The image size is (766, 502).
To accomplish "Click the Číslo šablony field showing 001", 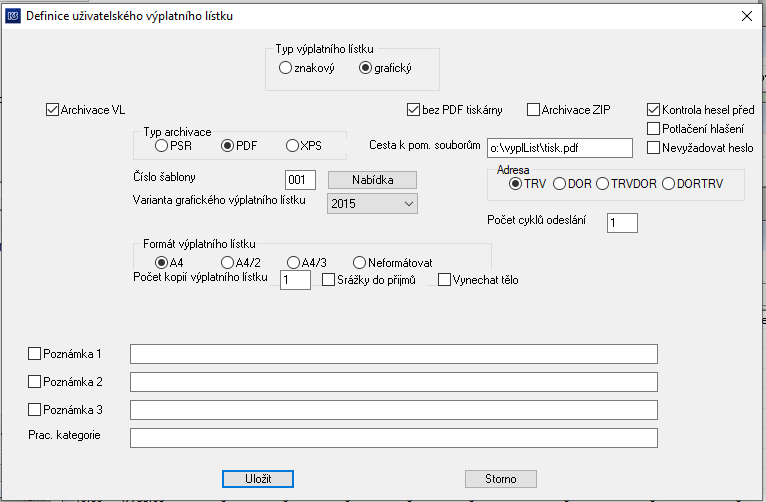I will click(x=300, y=180).
